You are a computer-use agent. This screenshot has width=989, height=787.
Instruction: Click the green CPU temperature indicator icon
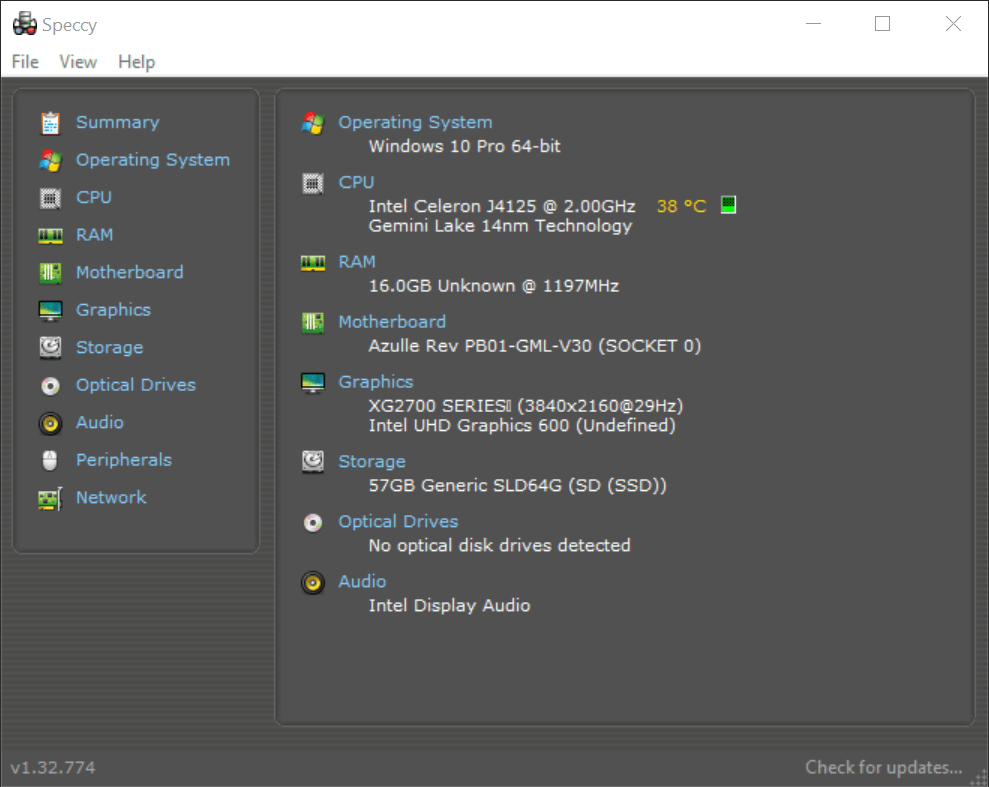pos(728,205)
